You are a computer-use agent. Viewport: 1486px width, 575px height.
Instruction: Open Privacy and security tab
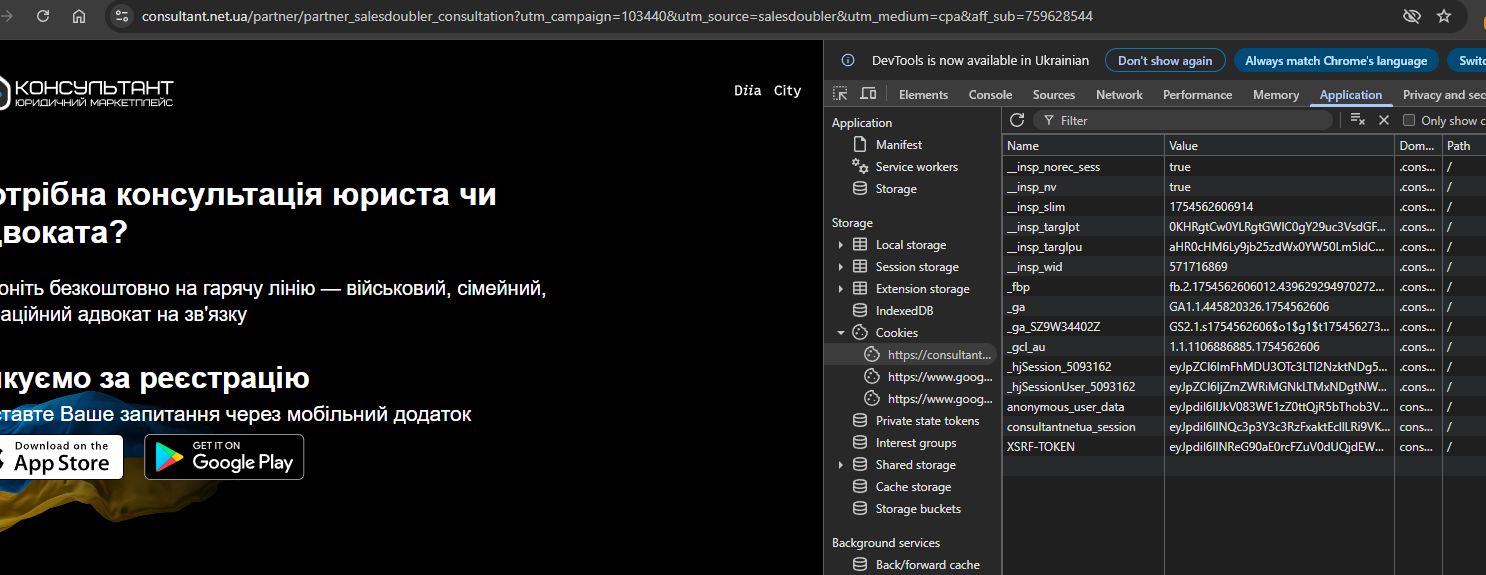(x=1444, y=95)
